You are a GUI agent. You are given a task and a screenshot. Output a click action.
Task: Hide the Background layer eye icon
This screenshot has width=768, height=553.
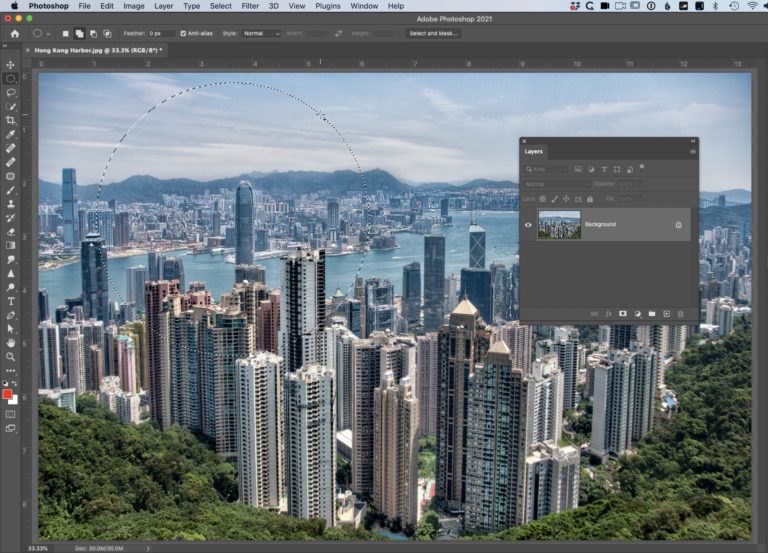click(x=528, y=225)
